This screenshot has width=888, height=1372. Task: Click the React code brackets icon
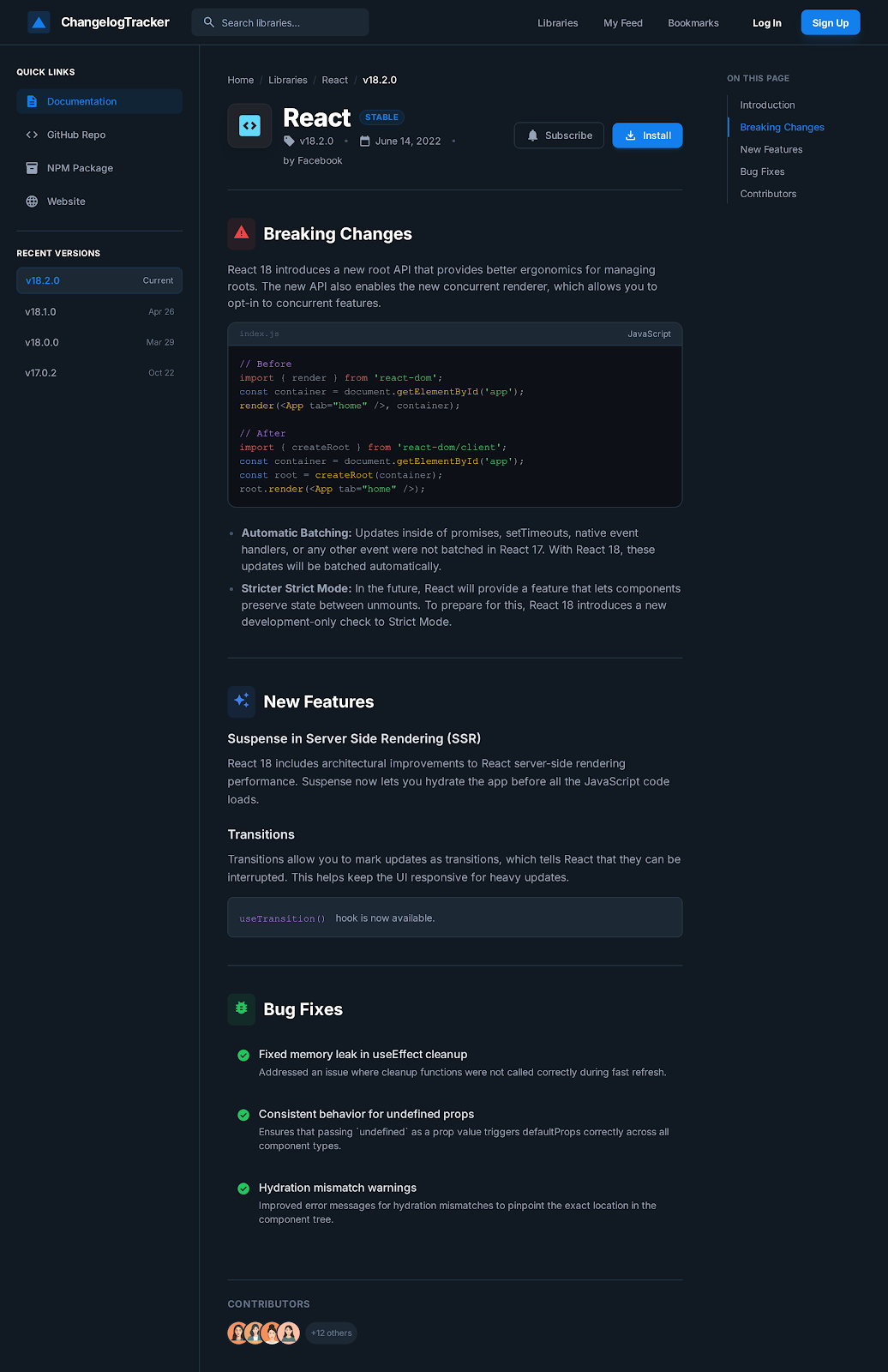pyautogui.click(x=249, y=126)
